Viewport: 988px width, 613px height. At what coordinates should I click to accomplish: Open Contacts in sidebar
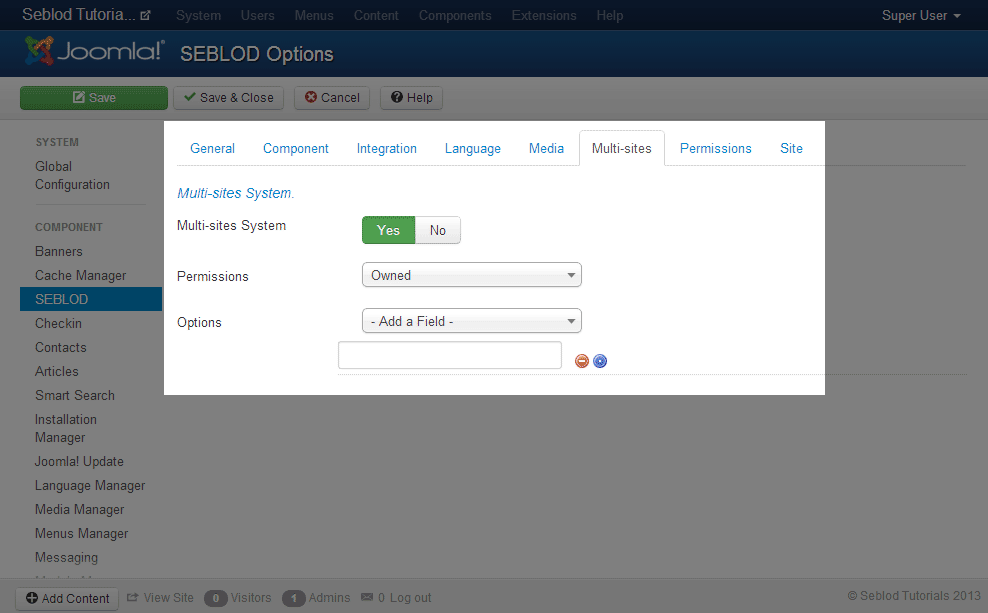[x=60, y=347]
